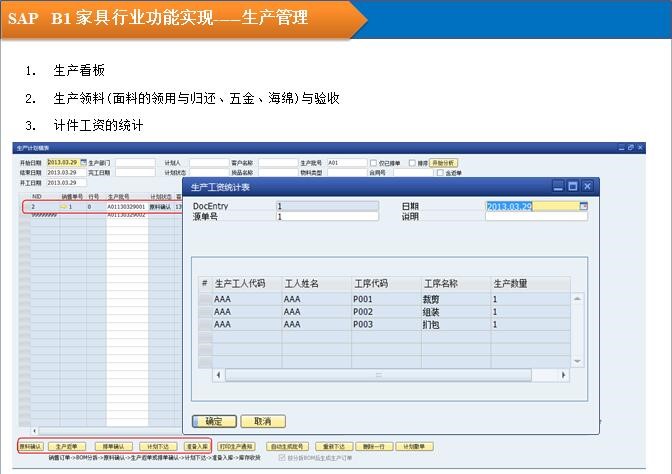Toggle the 仅已排单 checkbox
This screenshot has width=672, height=474.
tap(373, 162)
